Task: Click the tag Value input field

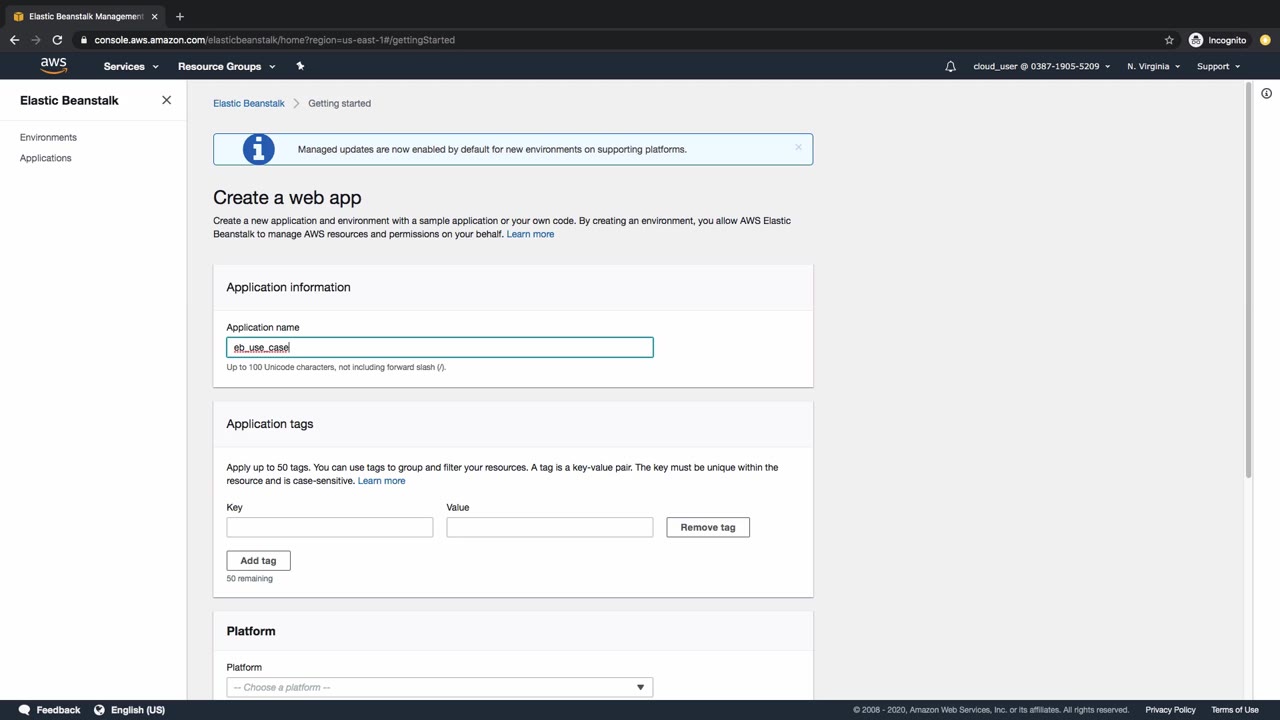Action: coord(550,527)
